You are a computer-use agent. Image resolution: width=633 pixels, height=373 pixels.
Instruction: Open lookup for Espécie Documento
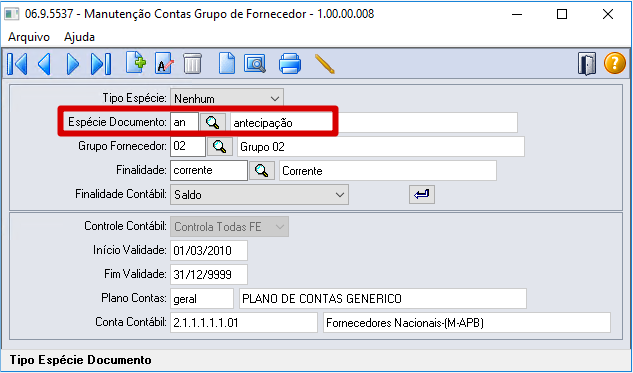tap(213, 122)
